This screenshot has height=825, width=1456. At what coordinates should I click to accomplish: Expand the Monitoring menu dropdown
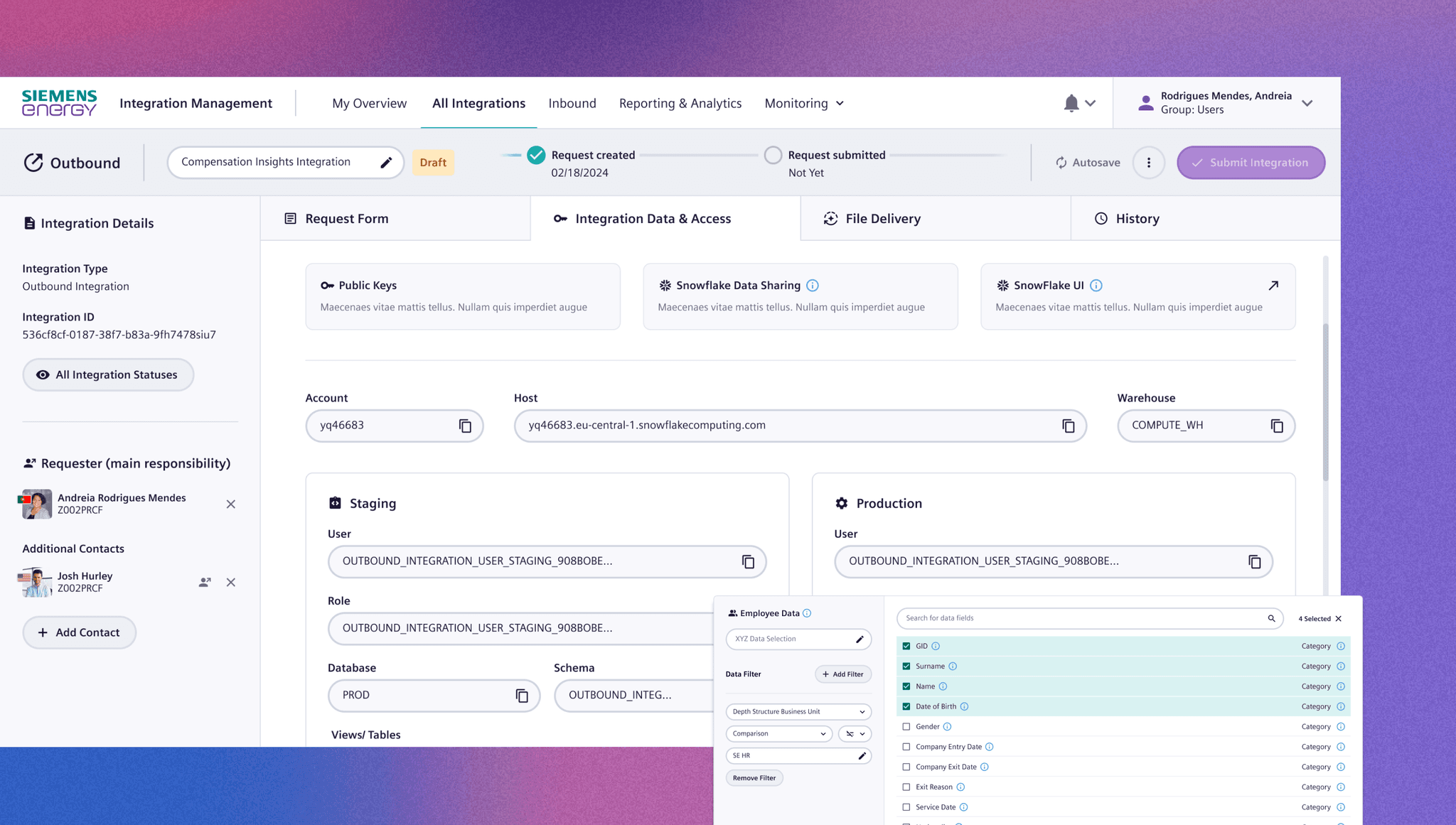point(804,104)
